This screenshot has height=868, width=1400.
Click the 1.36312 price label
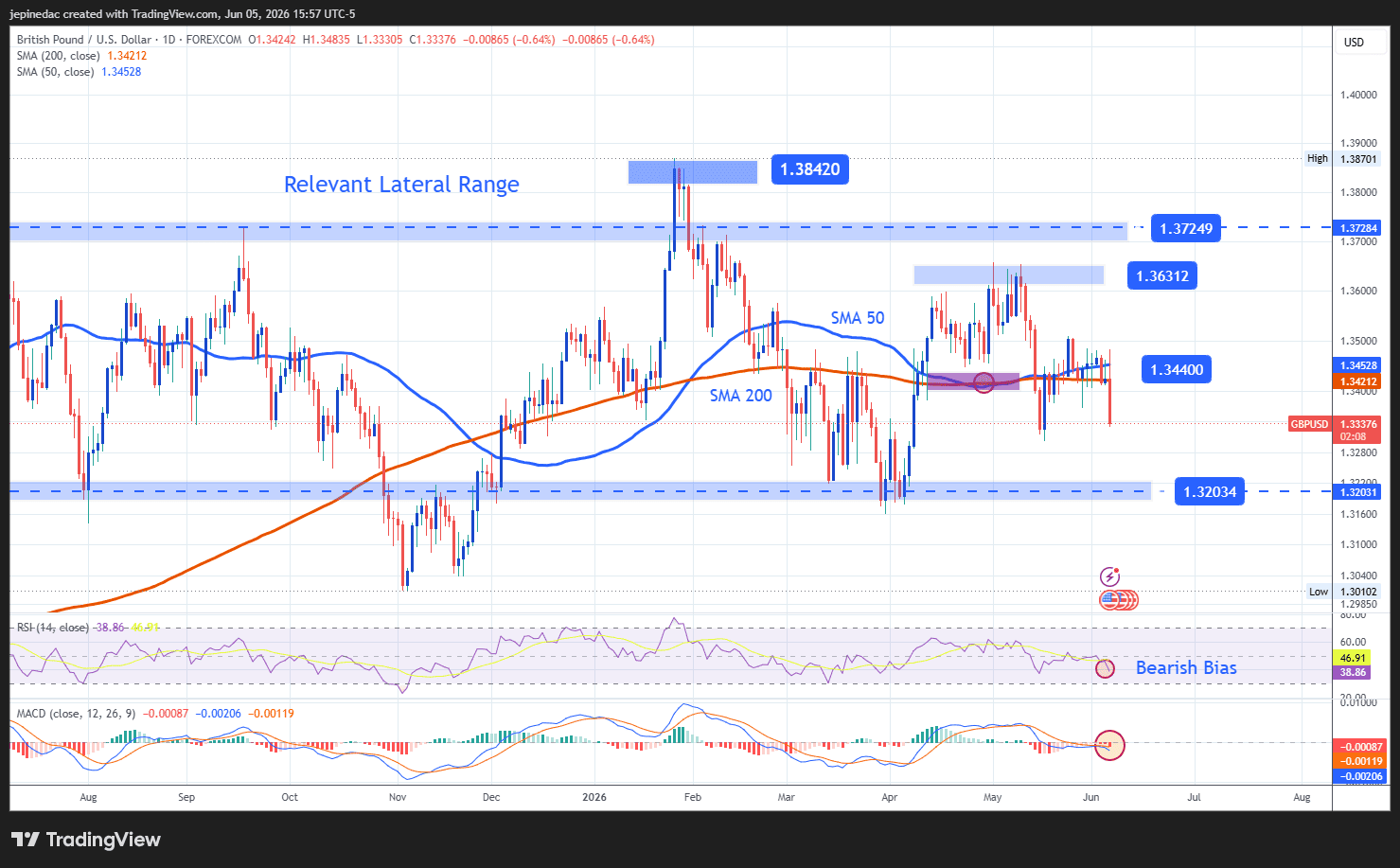point(1161,275)
